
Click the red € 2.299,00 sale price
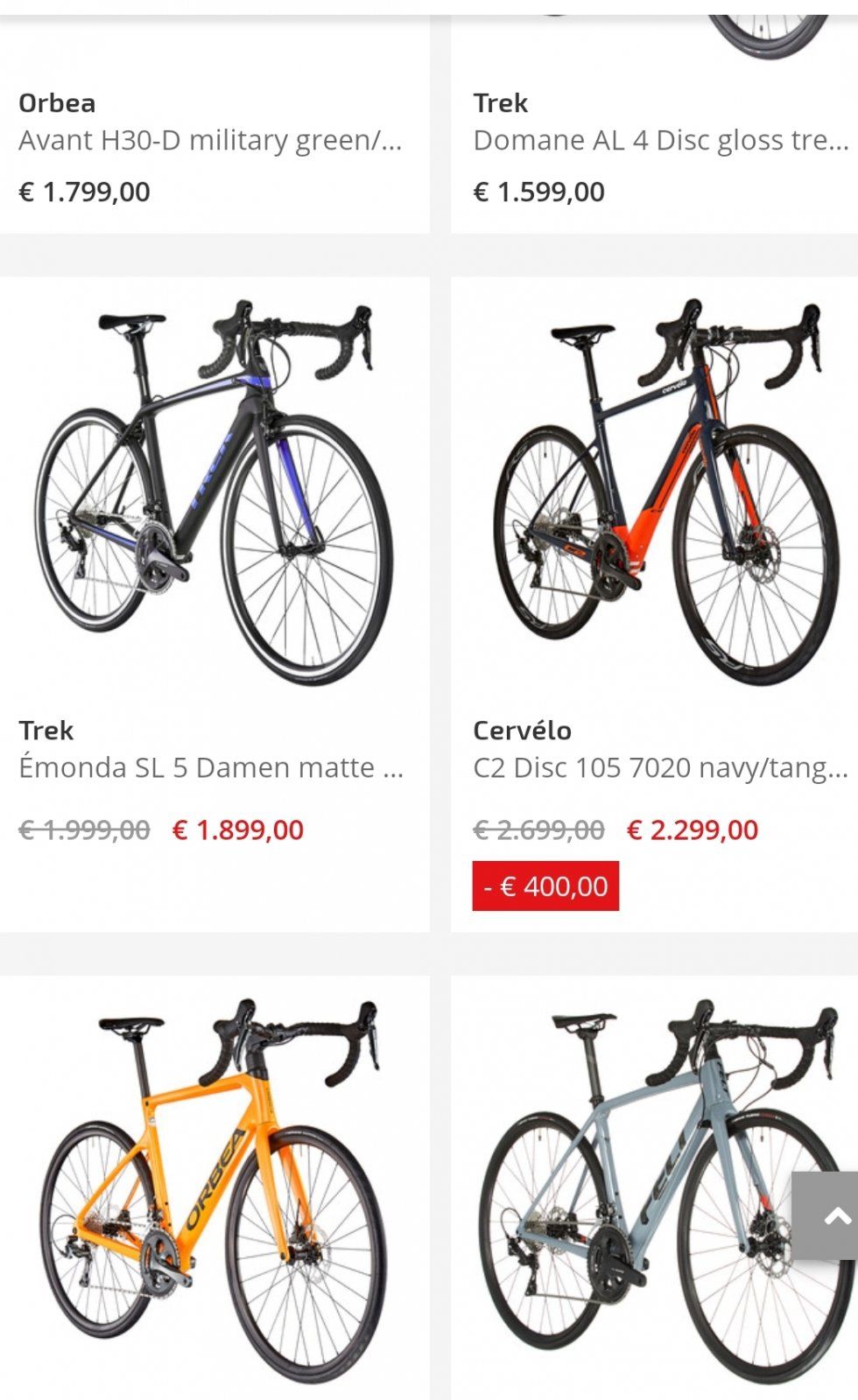coord(693,829)
